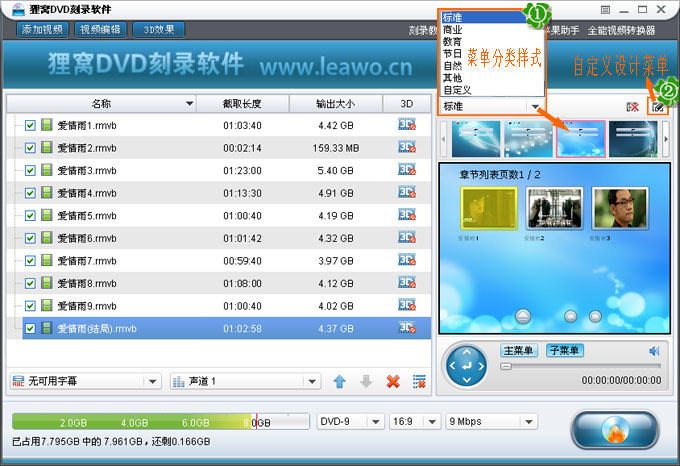Open the 名称 column header dropdown arrow
The width and height of the screenshot is (680, 466).
click(189, 104)
